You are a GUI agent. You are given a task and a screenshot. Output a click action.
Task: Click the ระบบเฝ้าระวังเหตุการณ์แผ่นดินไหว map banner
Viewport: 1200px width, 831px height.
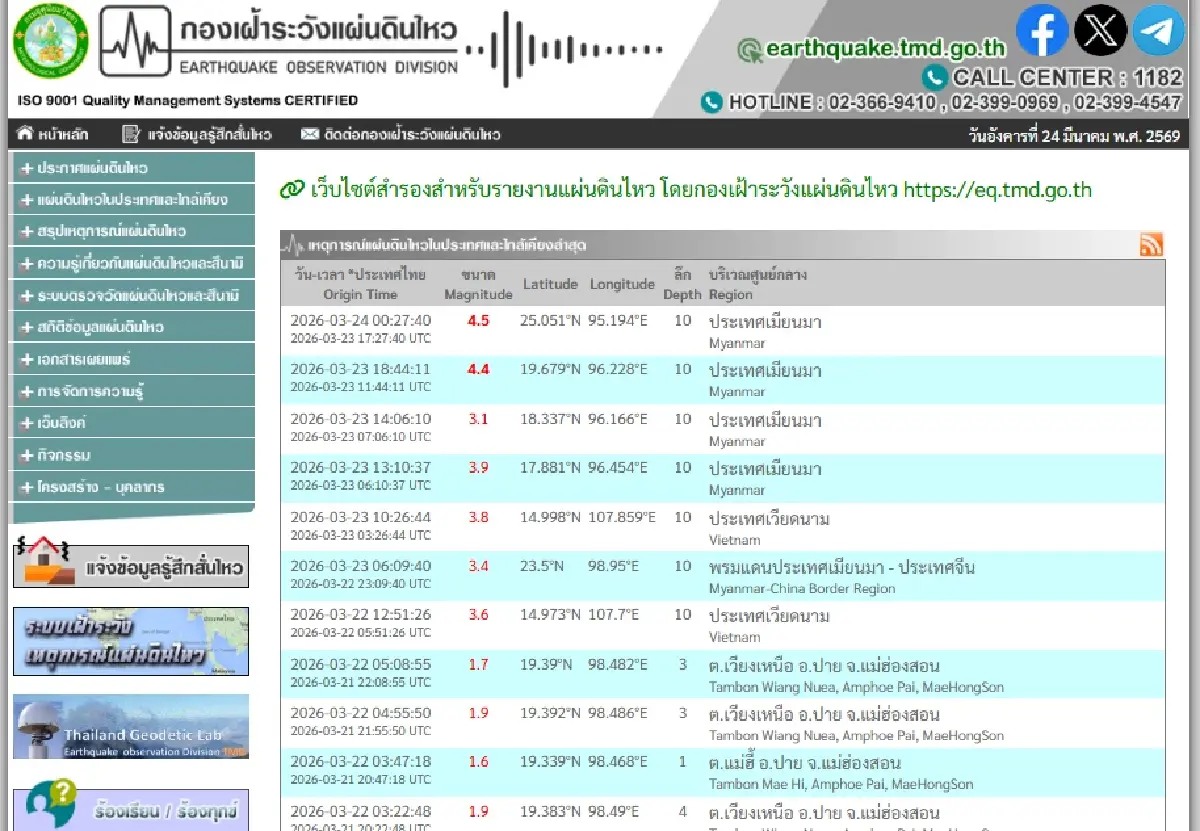(x=130, y=643)
